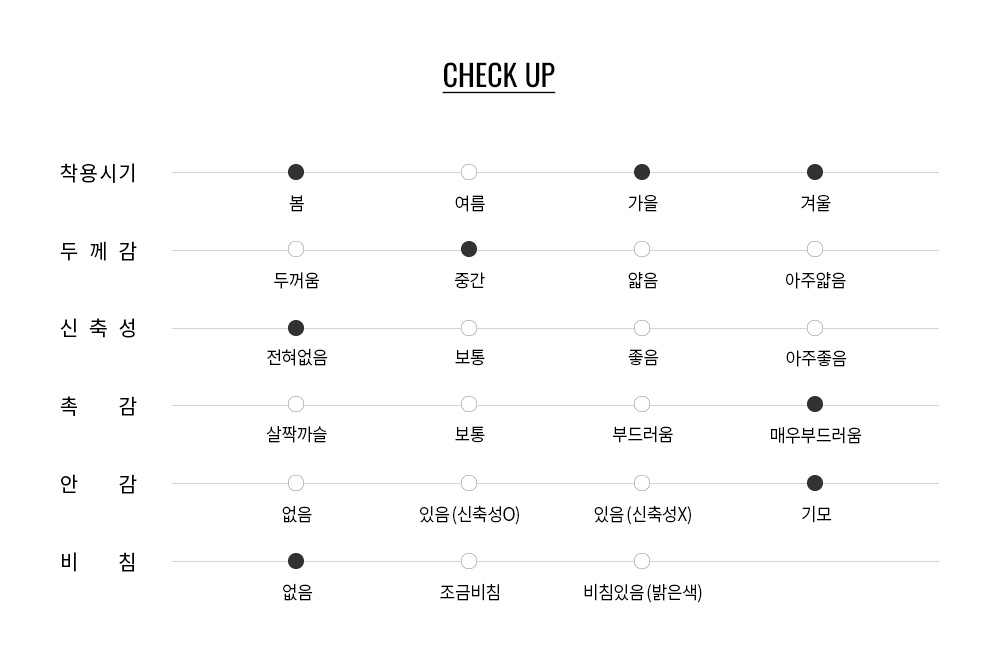Open the underlined CHECK UP heading

pyautogui.click(x=499, y=76)
